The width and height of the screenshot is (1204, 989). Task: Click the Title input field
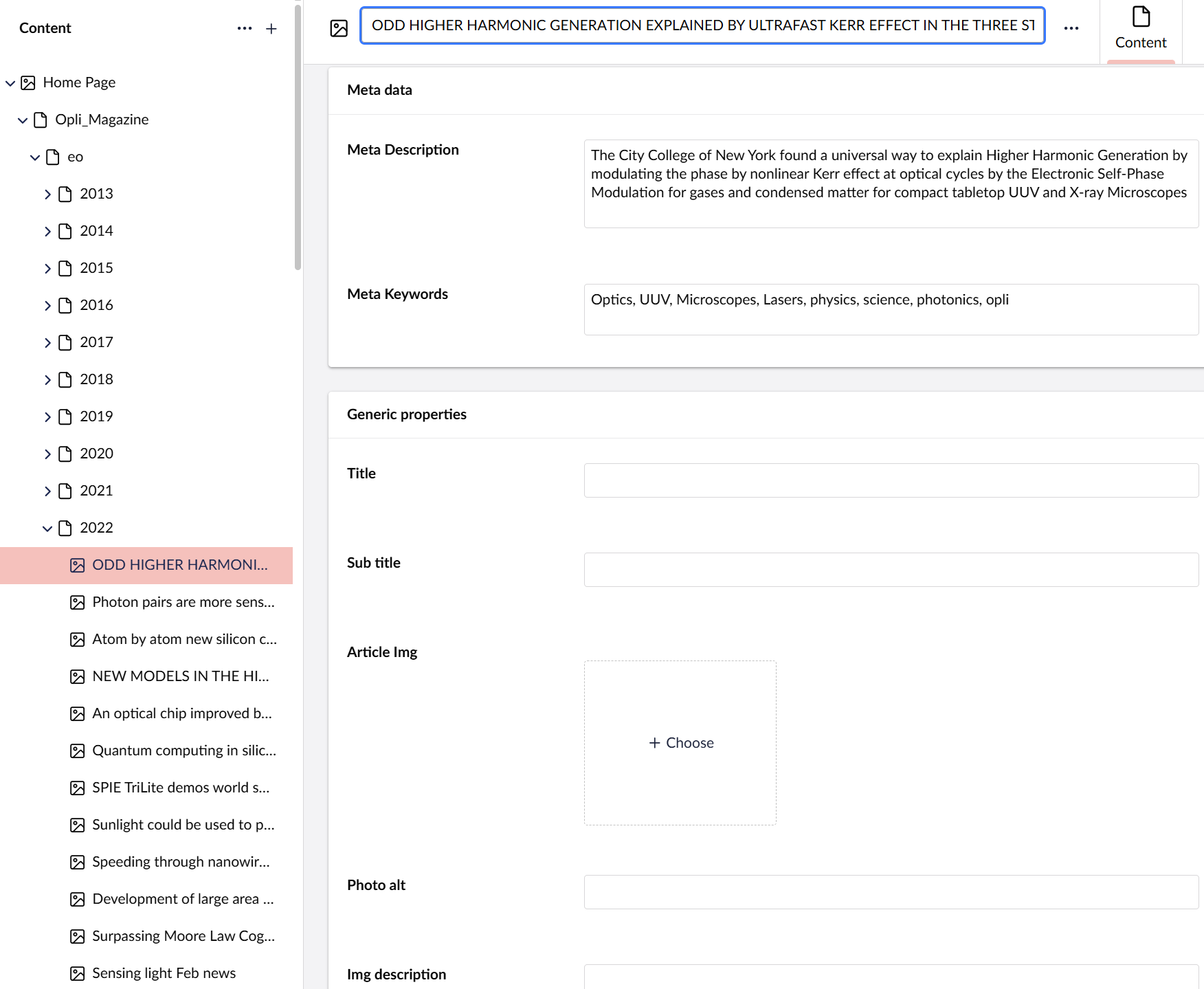pos(891,480)
